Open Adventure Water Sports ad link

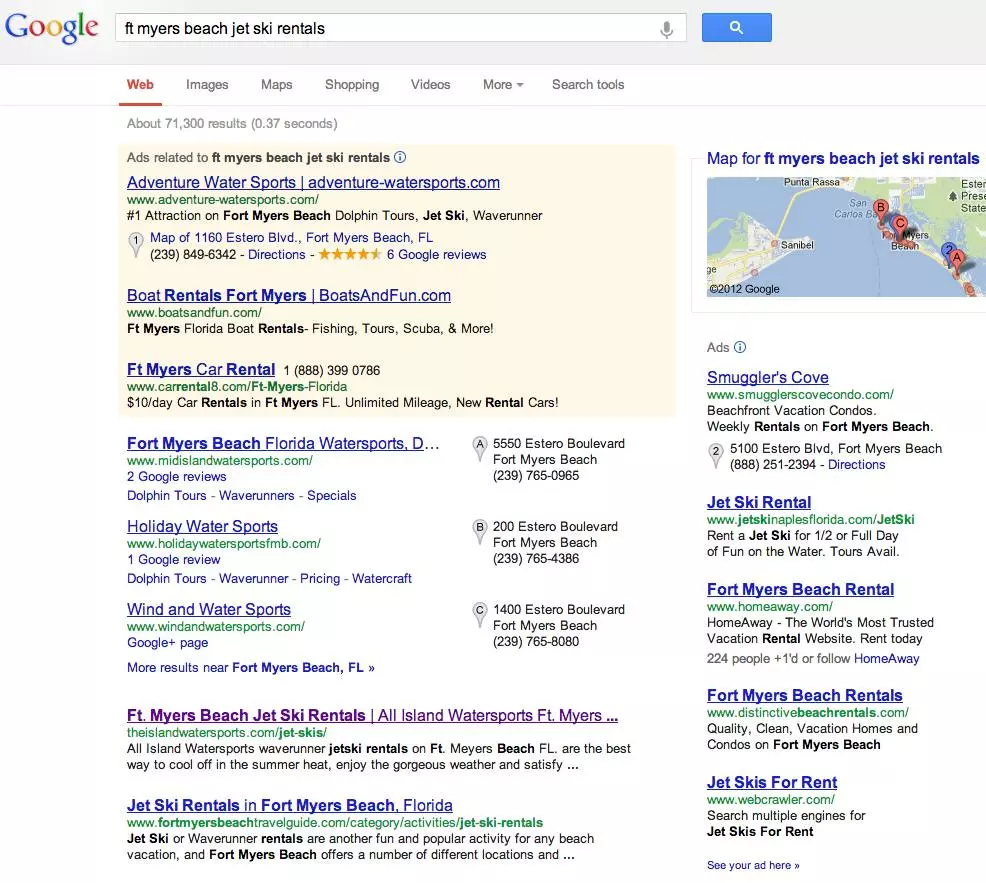(x=313, y=182)
